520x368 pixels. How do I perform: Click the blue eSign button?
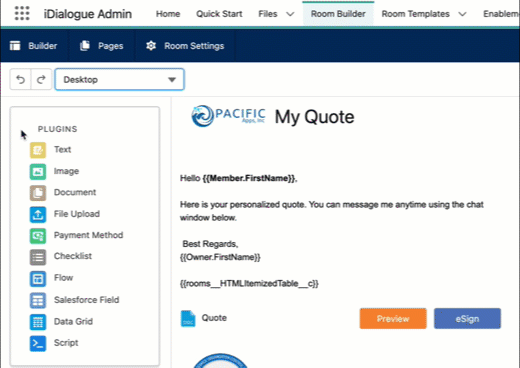[x=467, y=319]
